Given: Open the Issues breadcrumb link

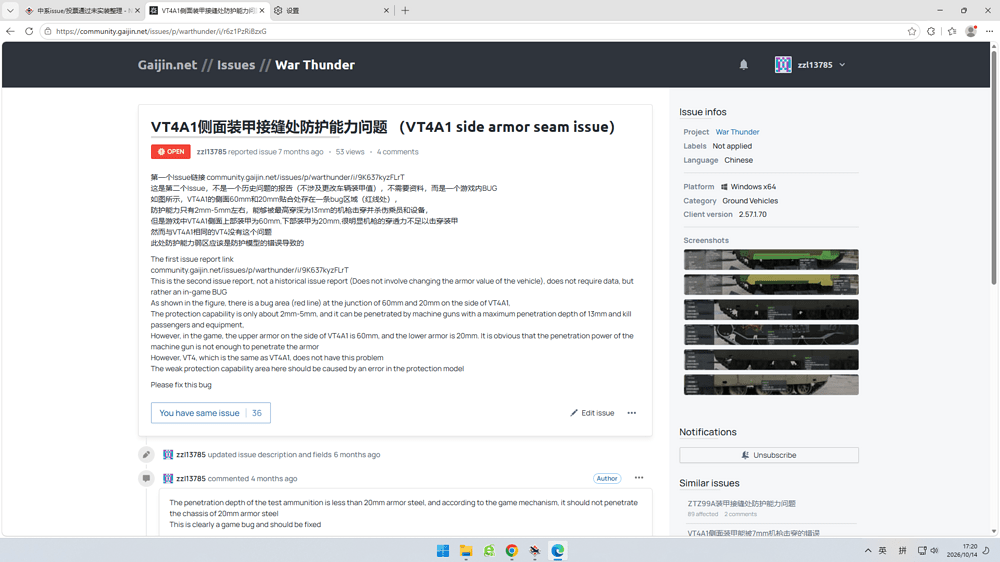Looking at the screenshot, I should (x=236, y=65).
